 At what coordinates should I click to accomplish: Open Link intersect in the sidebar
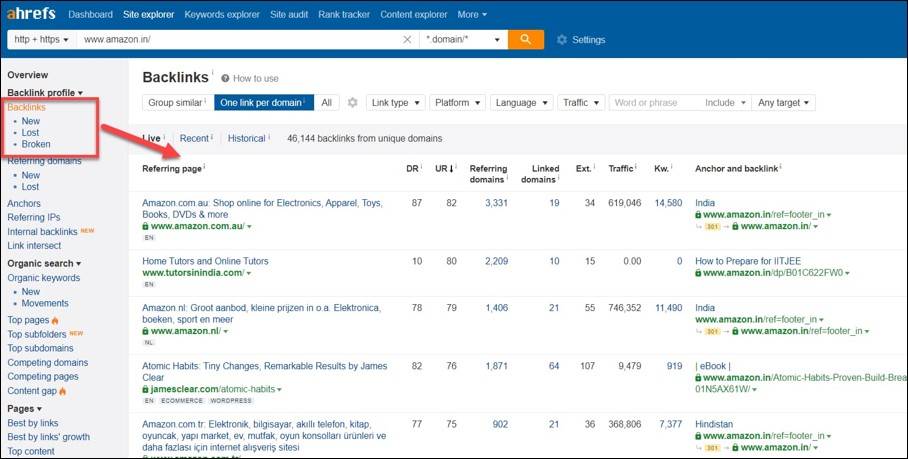34,245
